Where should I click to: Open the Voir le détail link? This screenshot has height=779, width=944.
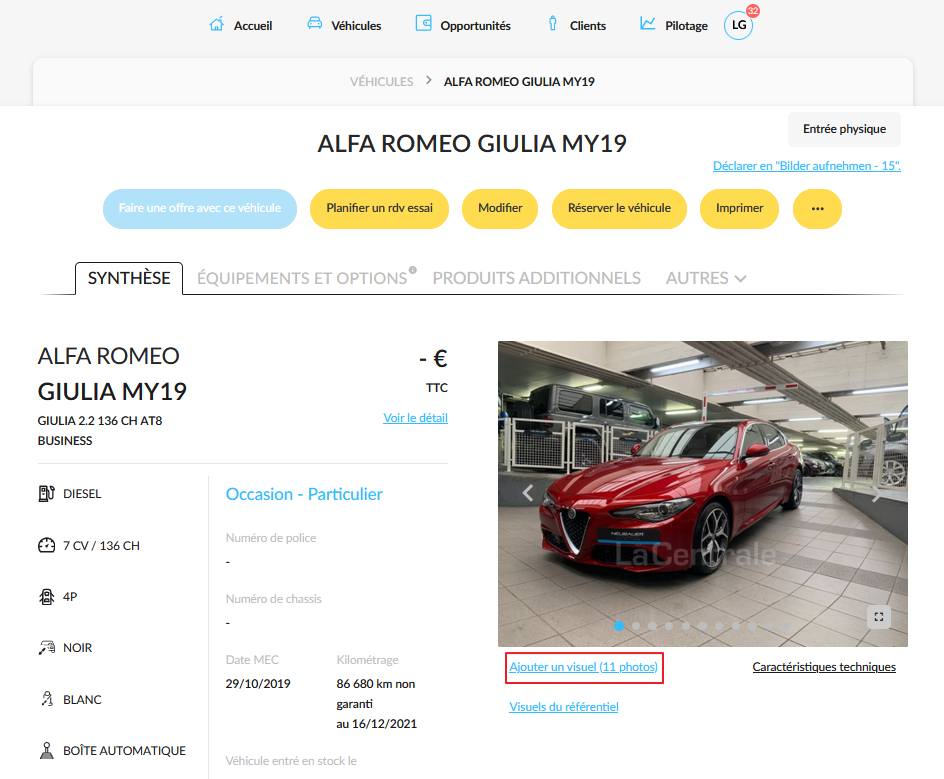coord(415,418)
